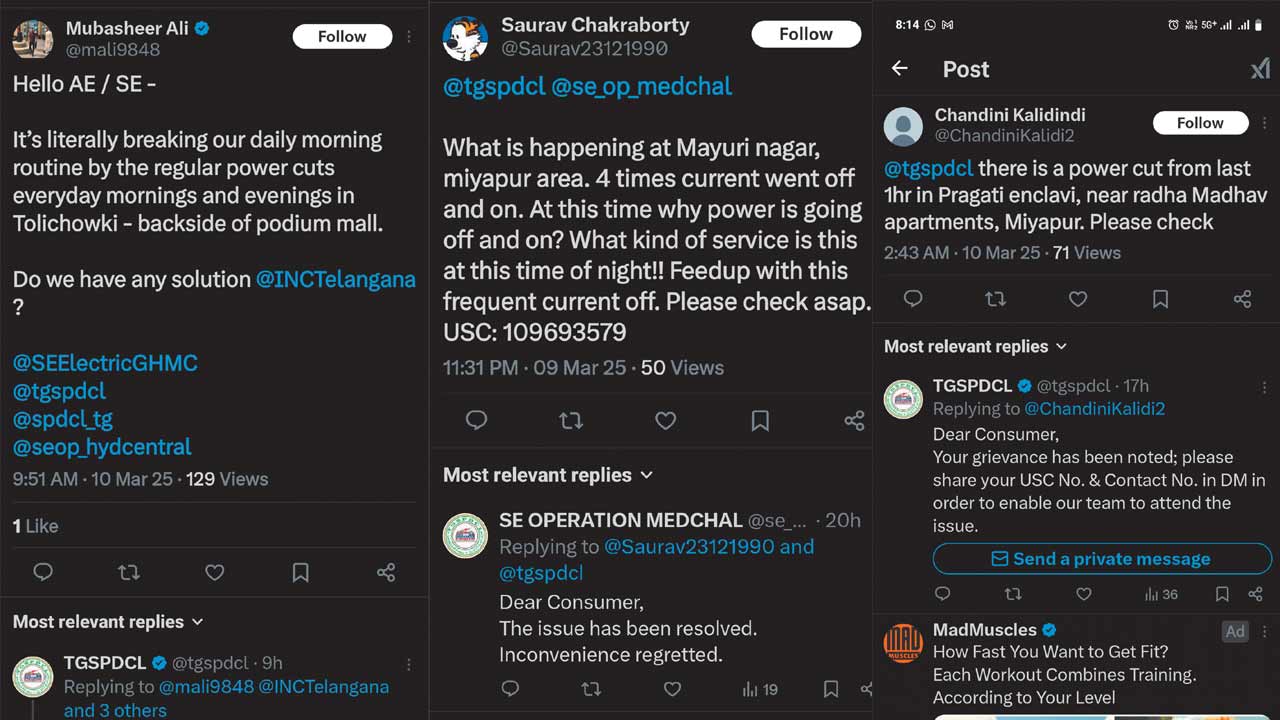Bookmark Mubasheer Ali's Tolichowki post
Viewport: 1280px width, 720px height.
point(300,572)
